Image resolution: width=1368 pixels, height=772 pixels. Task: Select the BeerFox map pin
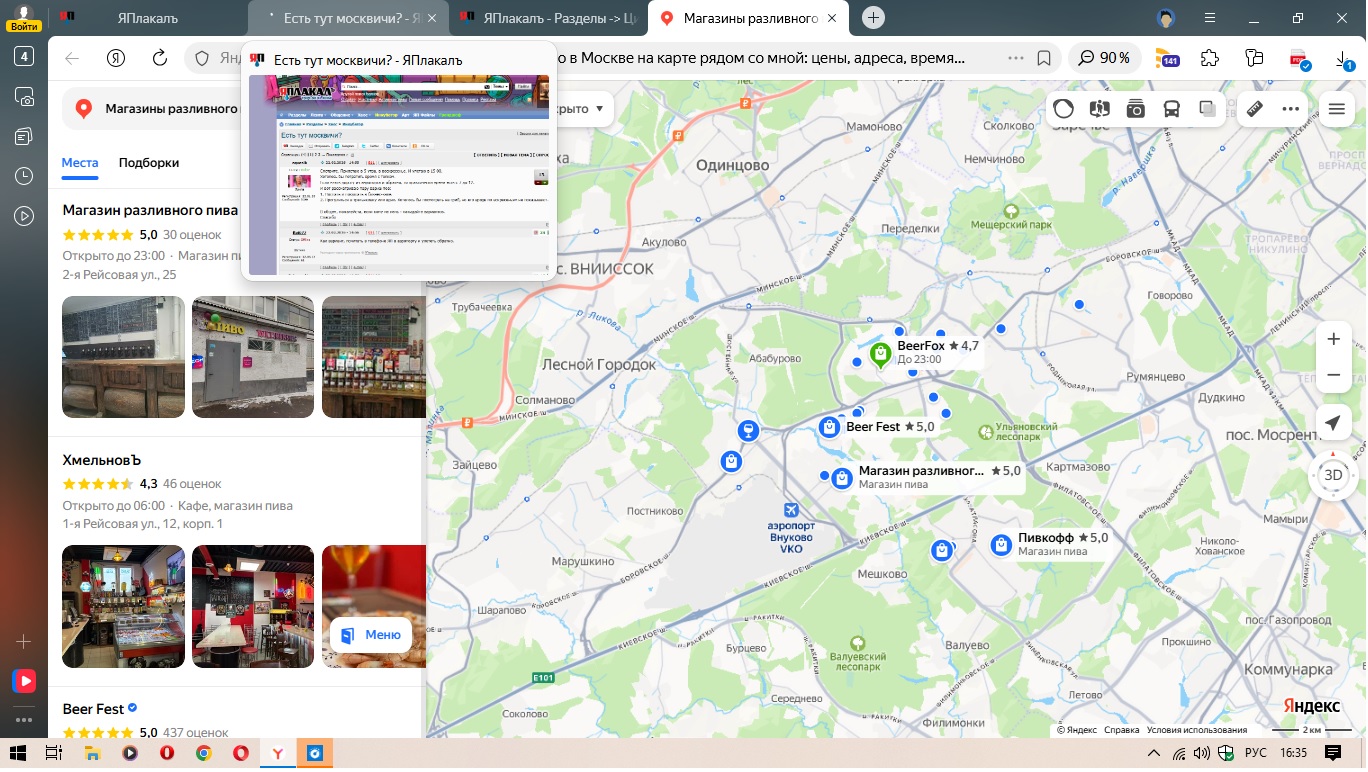pos(880,354)
